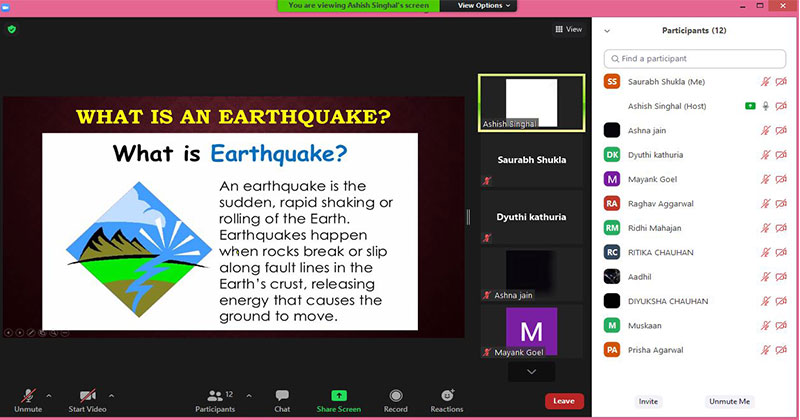Click Ashna jain's muted microphone icon
The width and height of the screenshot is (800, 420).
coord(766,130)
